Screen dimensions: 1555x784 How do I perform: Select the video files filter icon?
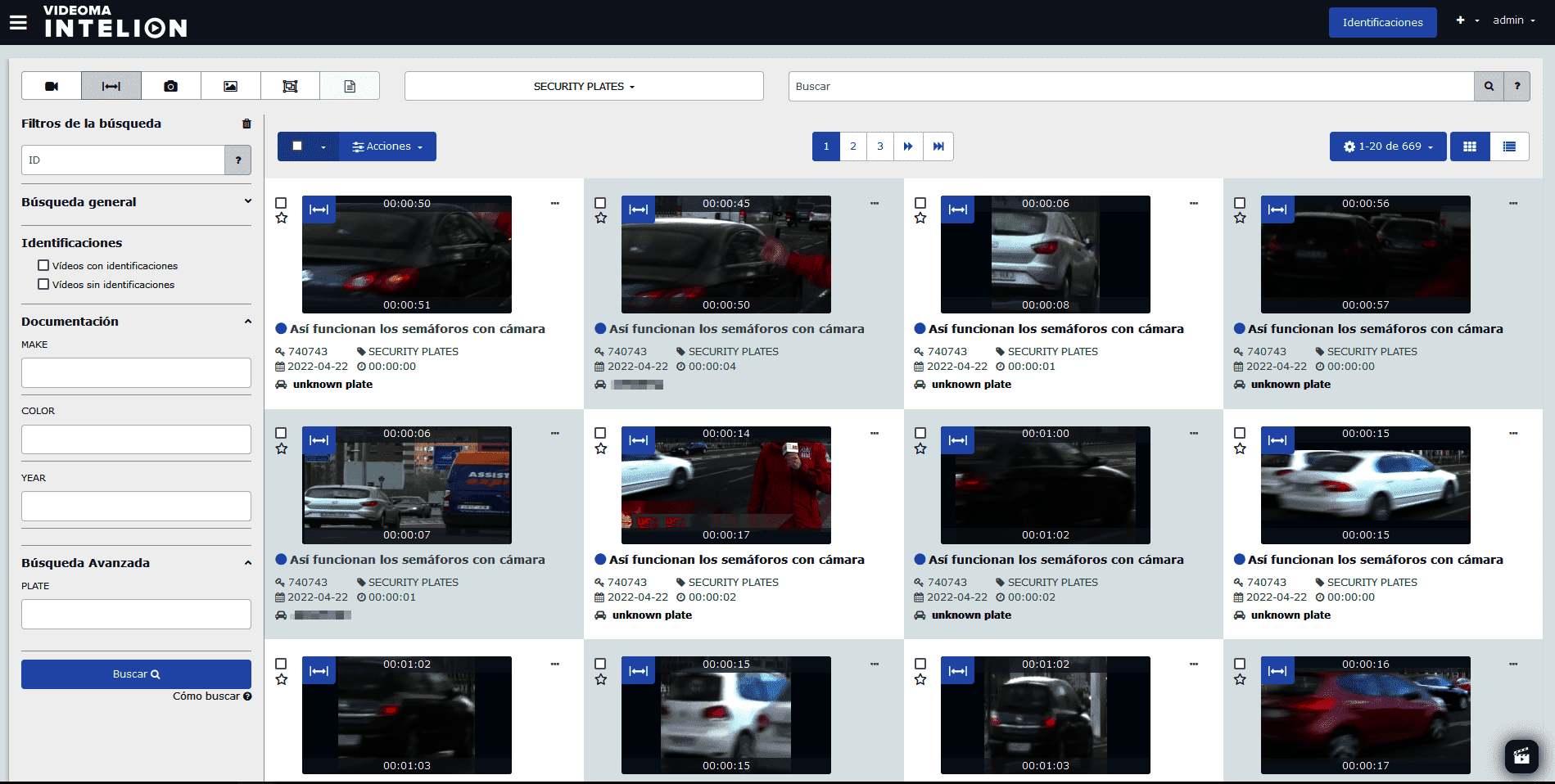click(51, 86)
